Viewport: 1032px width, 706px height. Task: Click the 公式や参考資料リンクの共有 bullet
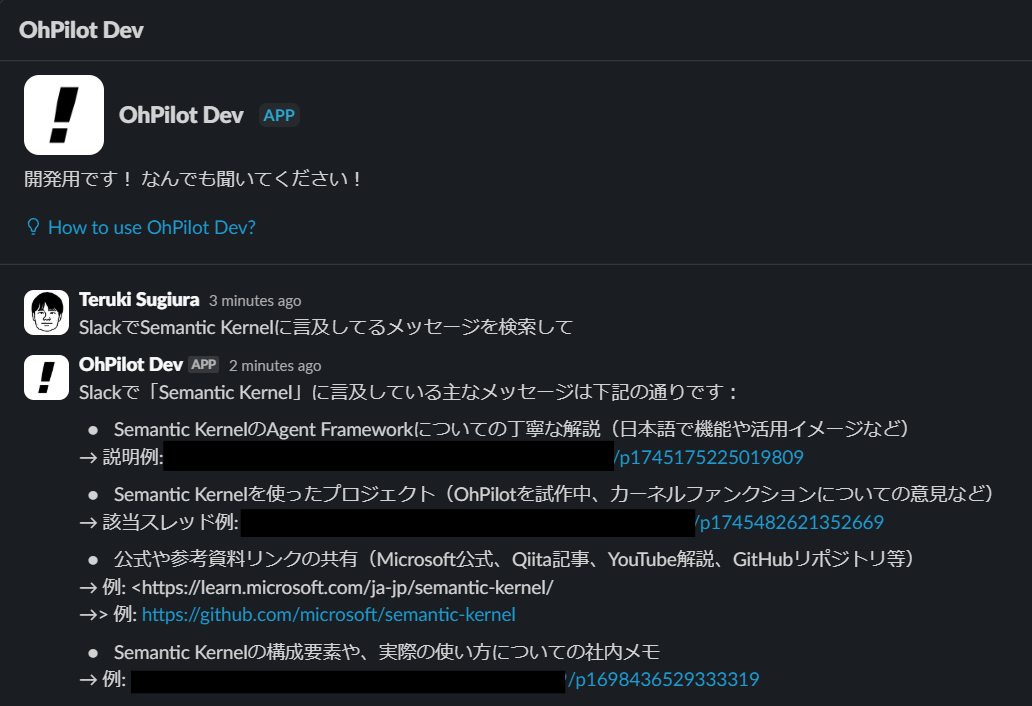514,559
